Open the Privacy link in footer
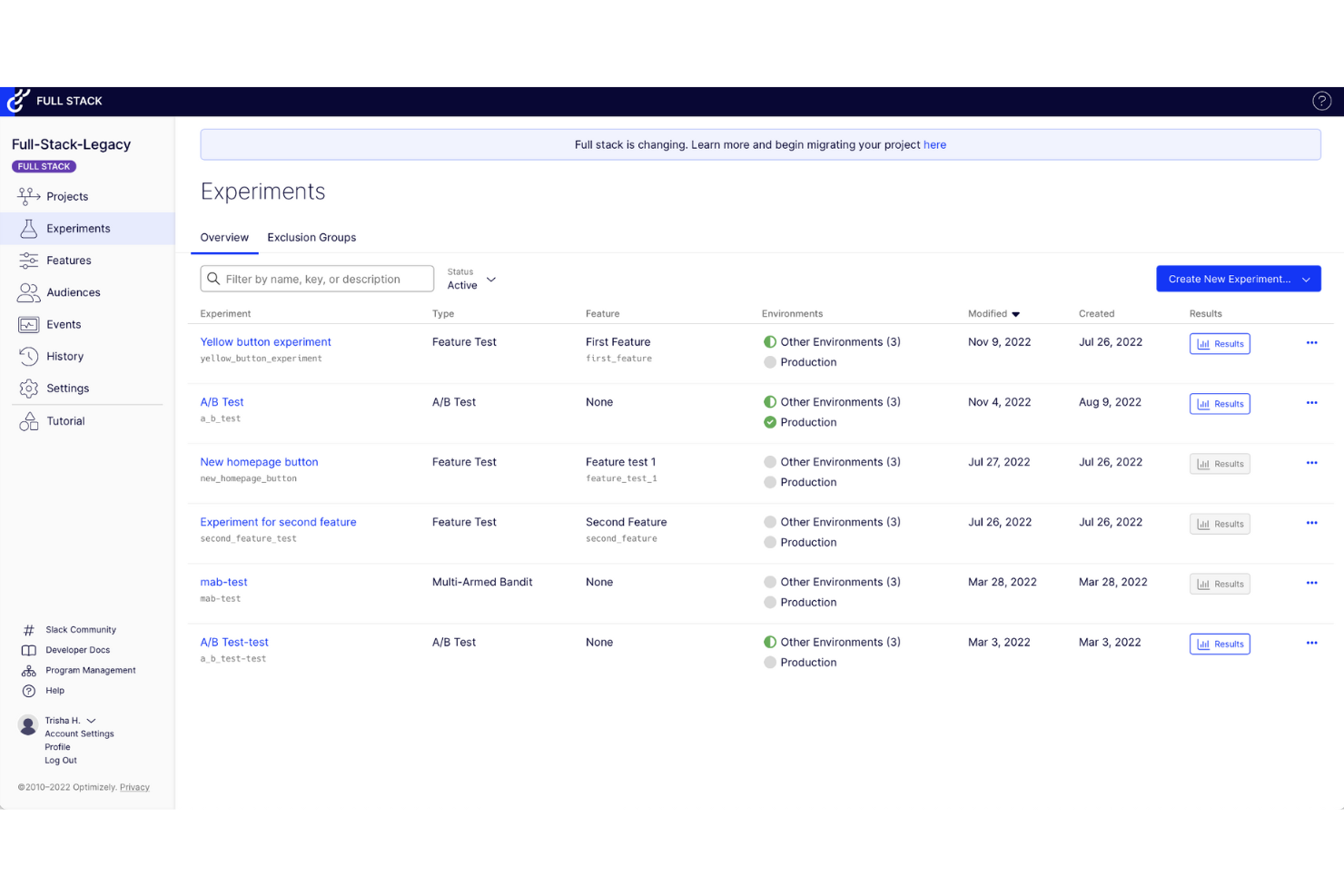The image size is (1344, 896). coord(134,787)
